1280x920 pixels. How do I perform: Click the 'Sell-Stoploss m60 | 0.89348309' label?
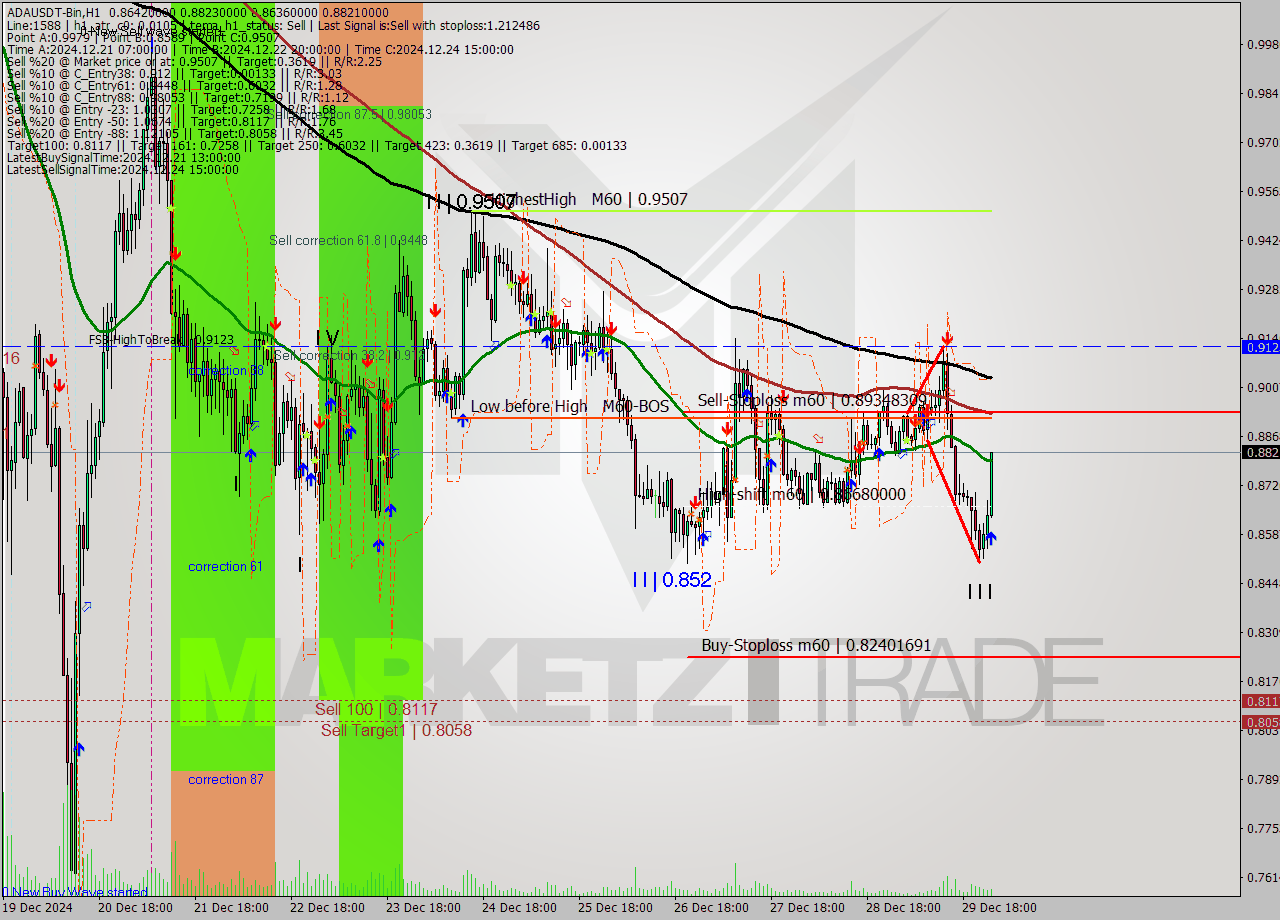click(812, 400)
